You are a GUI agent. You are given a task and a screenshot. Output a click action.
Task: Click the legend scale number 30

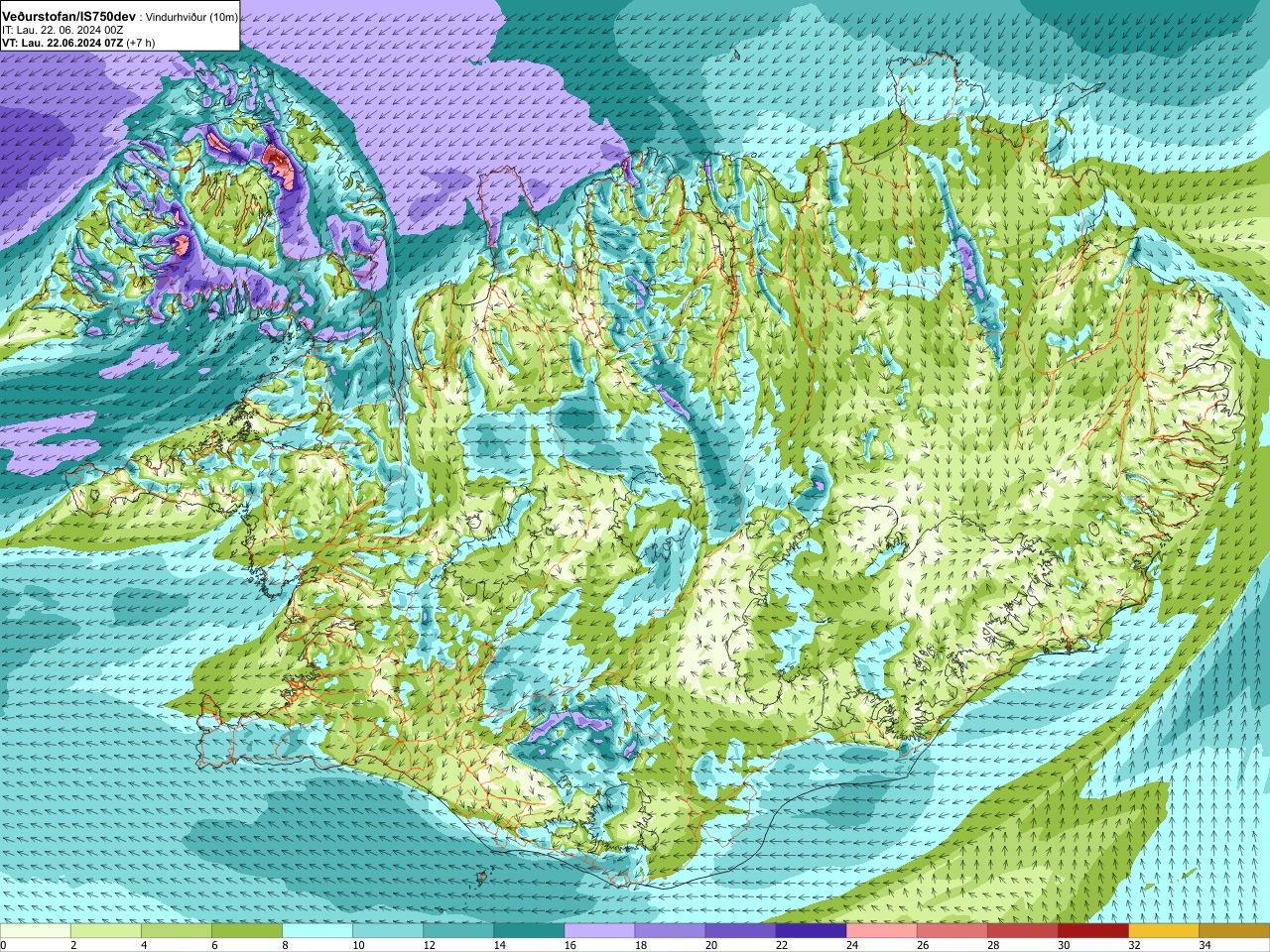coord(1064,945)
